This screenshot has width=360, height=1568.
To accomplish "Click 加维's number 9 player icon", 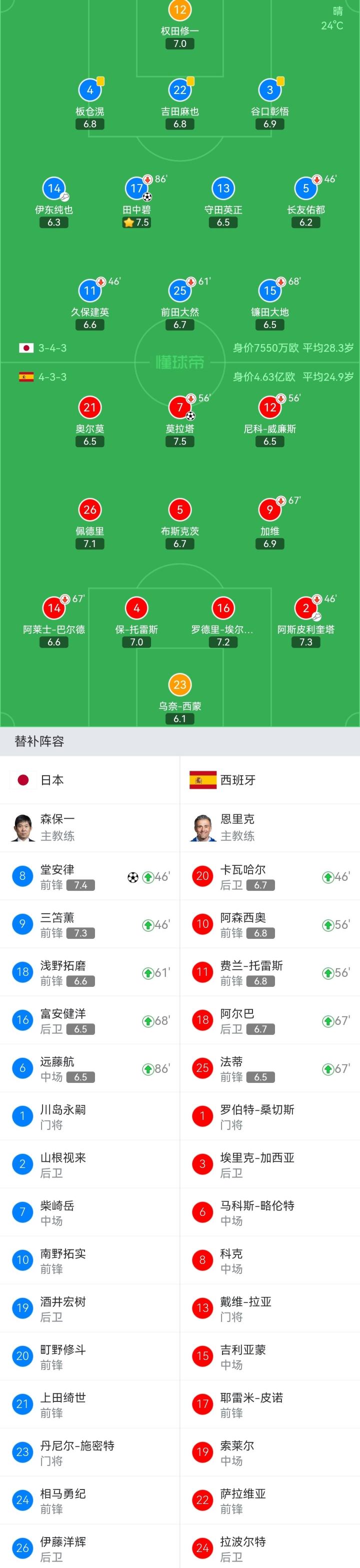I will (x=270, y=510).
